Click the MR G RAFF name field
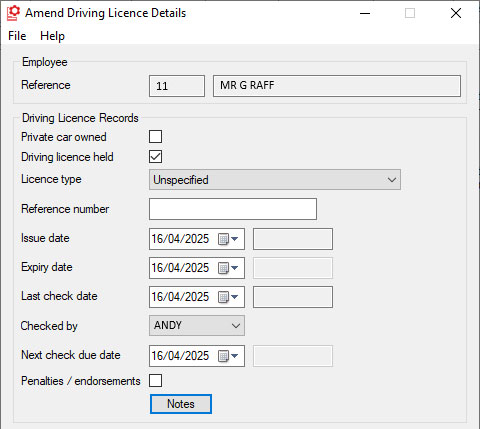 point(337,86)
